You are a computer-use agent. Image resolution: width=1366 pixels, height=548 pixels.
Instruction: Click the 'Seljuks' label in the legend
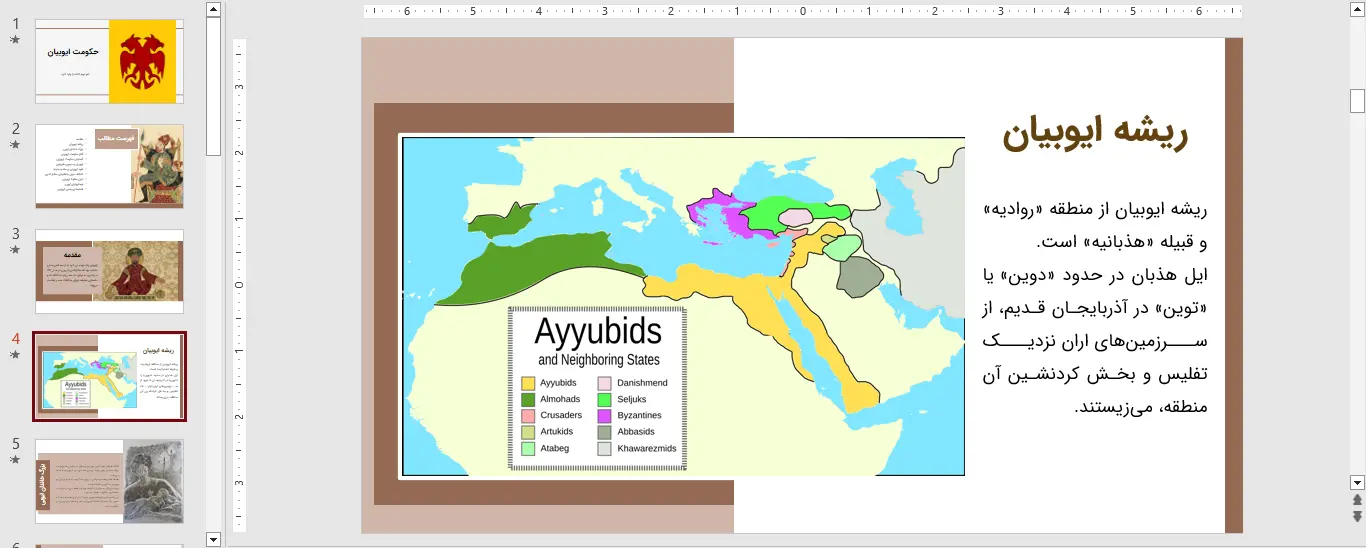click(632, 399)
